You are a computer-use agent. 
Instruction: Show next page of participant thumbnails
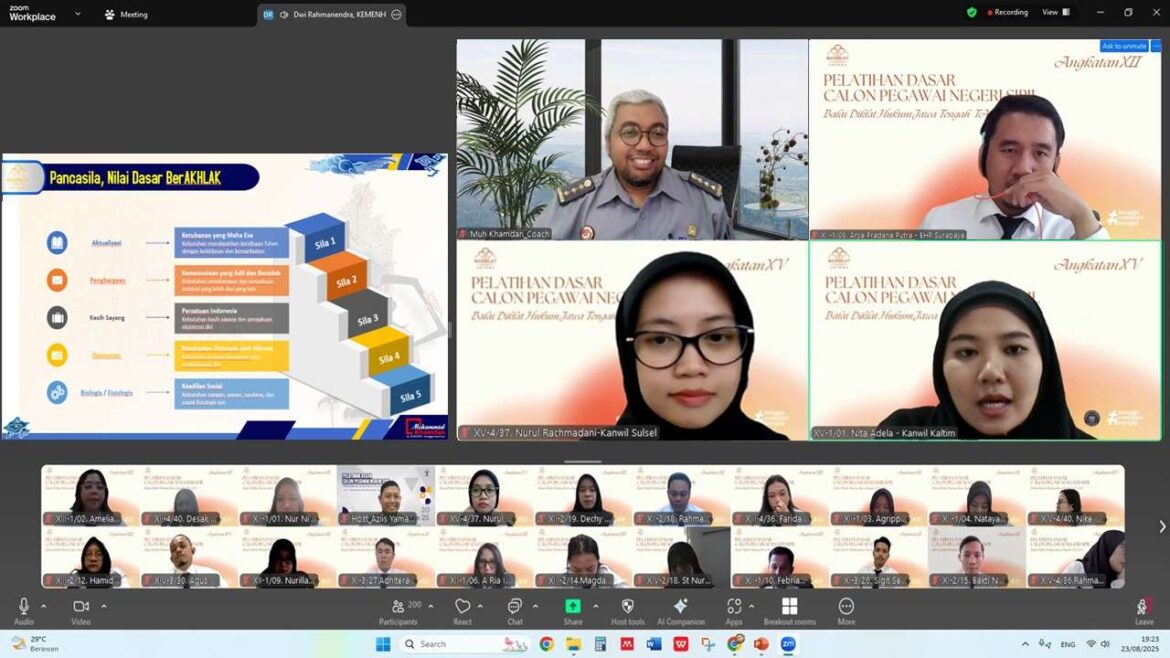click(x=1162, y=527)
